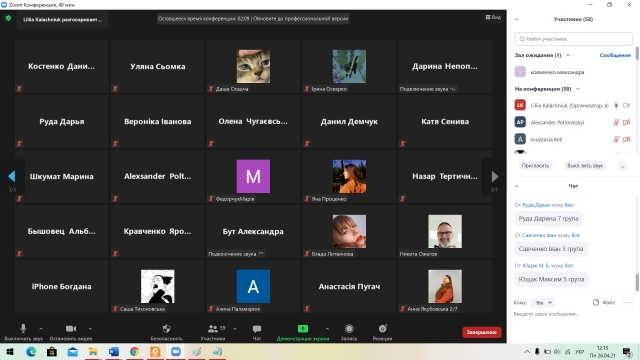End the meeting with the red button

tap(482, 332)
